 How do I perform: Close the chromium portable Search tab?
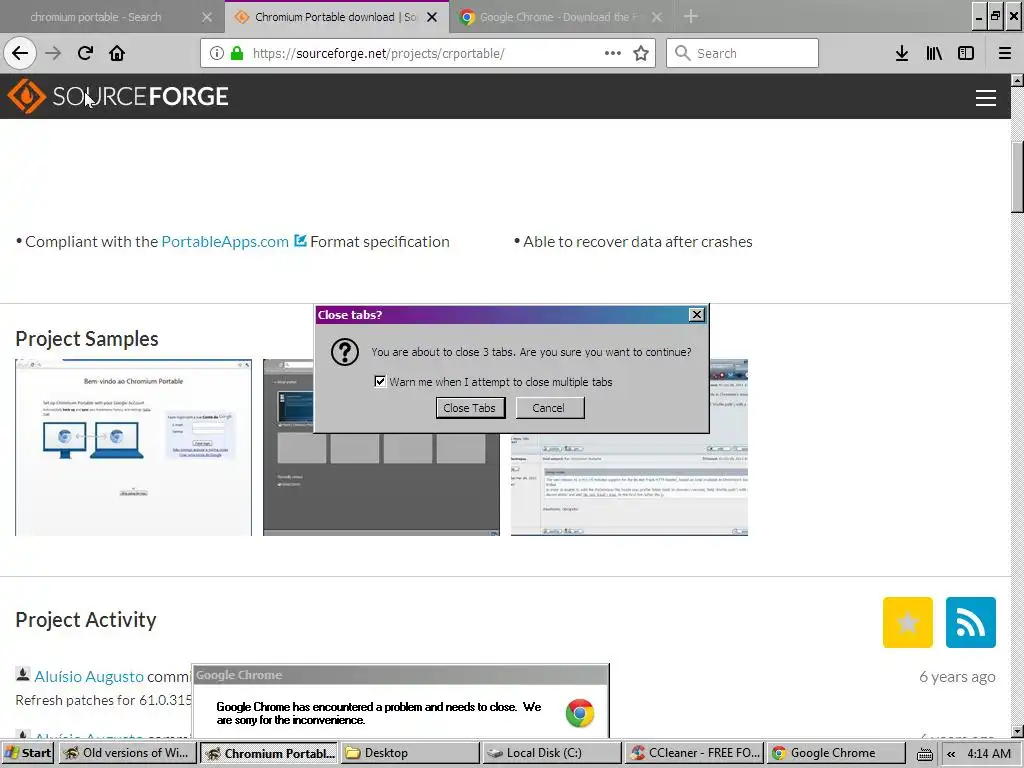tap(207, 17)
